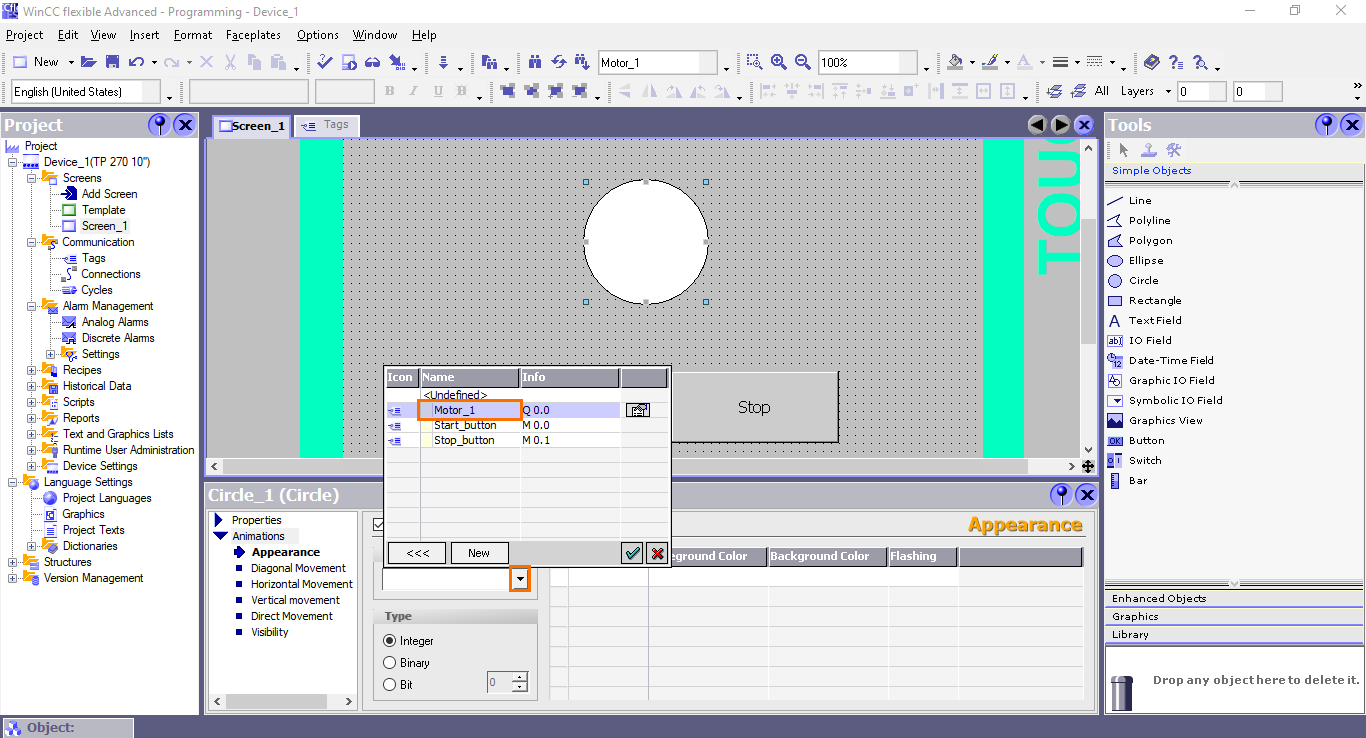Click the Undo arrow icon

(x=136, y=62)
